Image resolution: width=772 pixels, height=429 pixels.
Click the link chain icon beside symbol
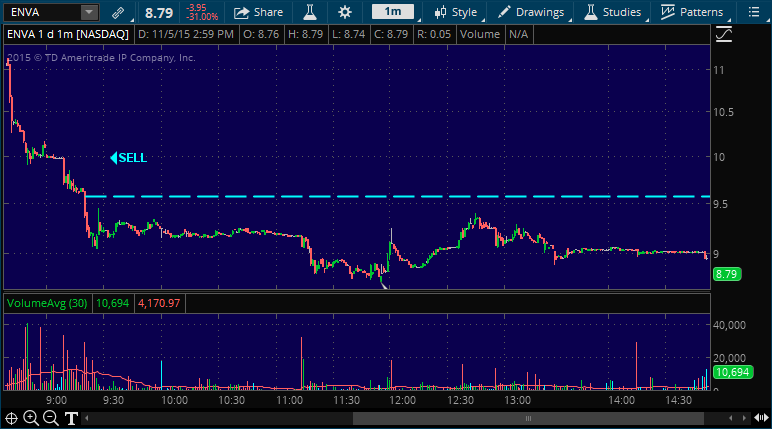click(x=118, y=12)
